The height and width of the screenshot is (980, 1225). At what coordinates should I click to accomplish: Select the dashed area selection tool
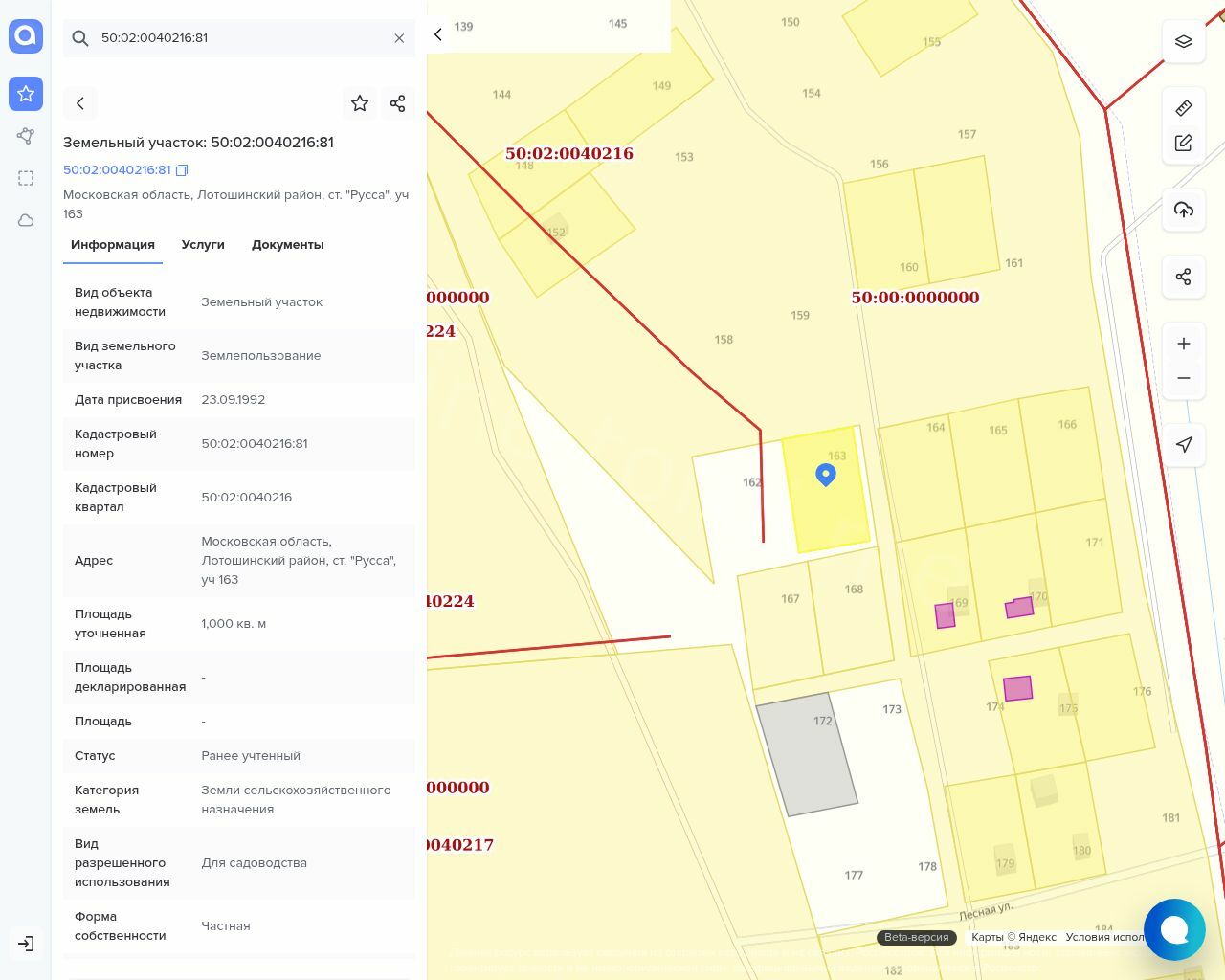(x=26, y=178)
